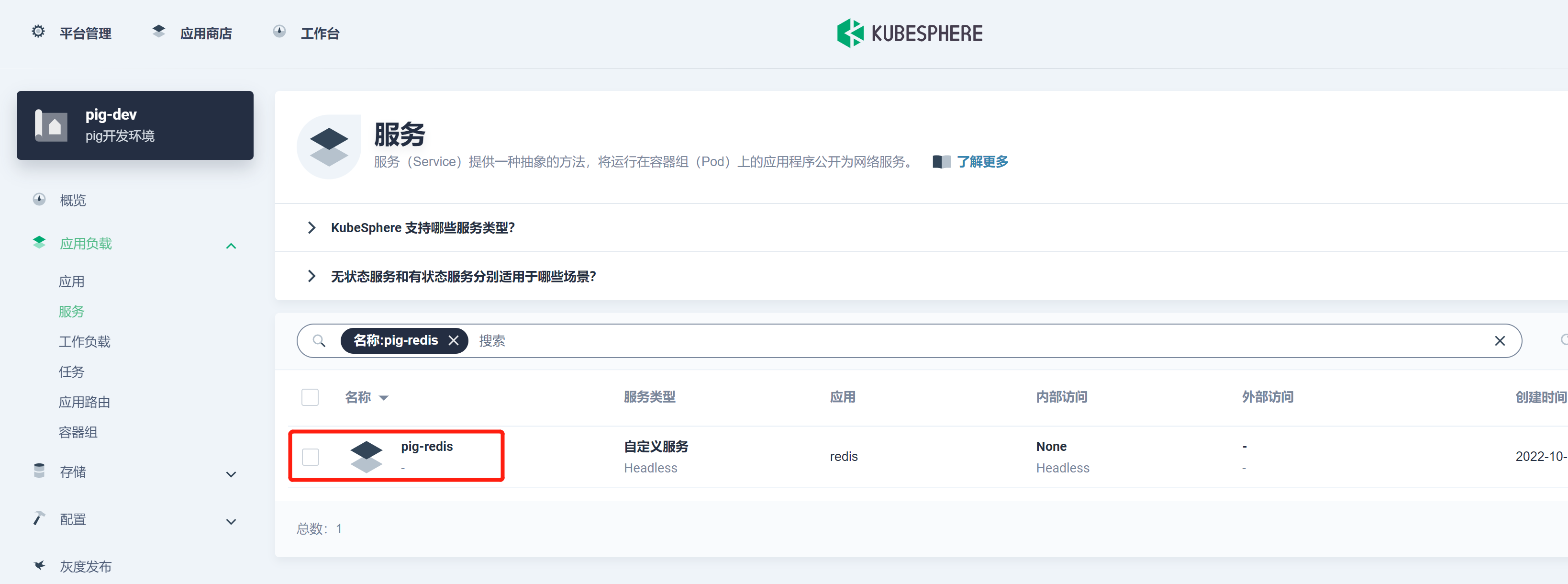Screen dimensions: 1568x584
Task: Clear the search bar with X
Action: pyautogui.click(x=1499, y=341)
